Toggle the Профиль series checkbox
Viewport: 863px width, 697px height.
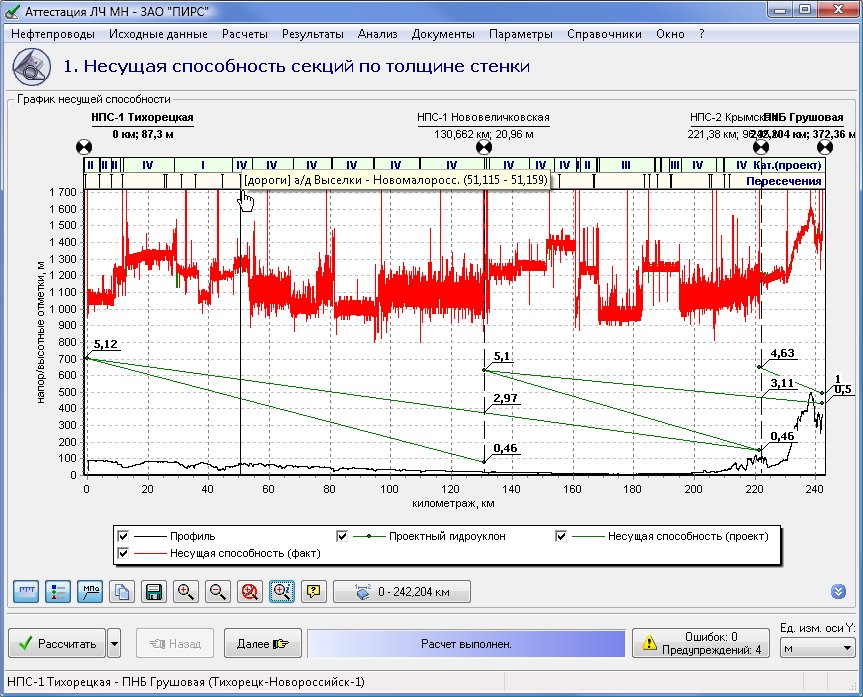coord(123,536)
